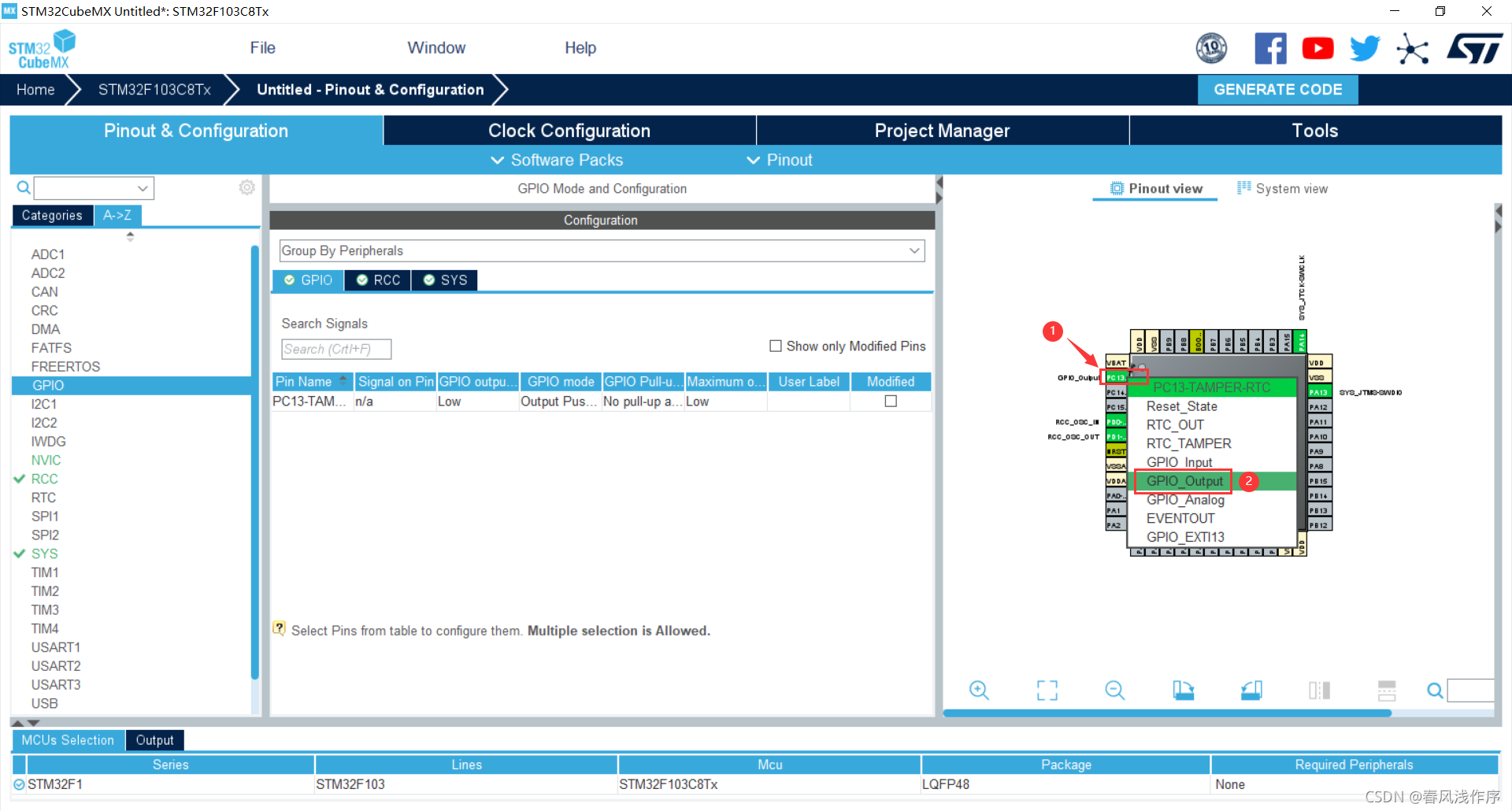This screenshot has width=1512, height=811.
Task: Click the categories list vertical scrollbar
Action: tap(254, 462)
